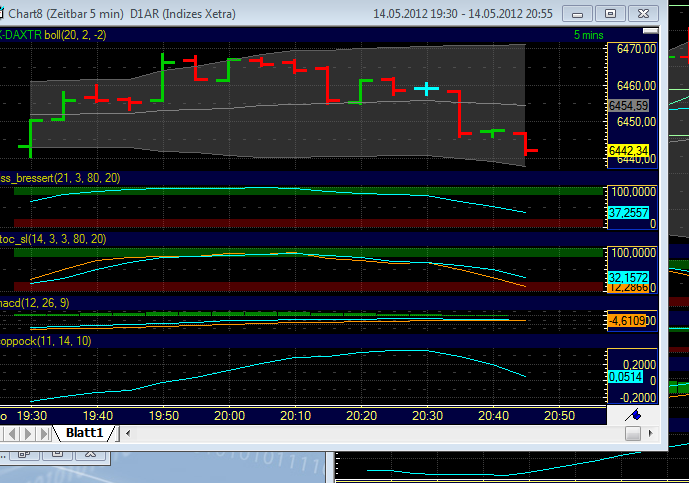Viewport: 689px width, 483px height.
Task: Go to the previous chart sheet
Action: pyautogui.click(x=12, y=434)
